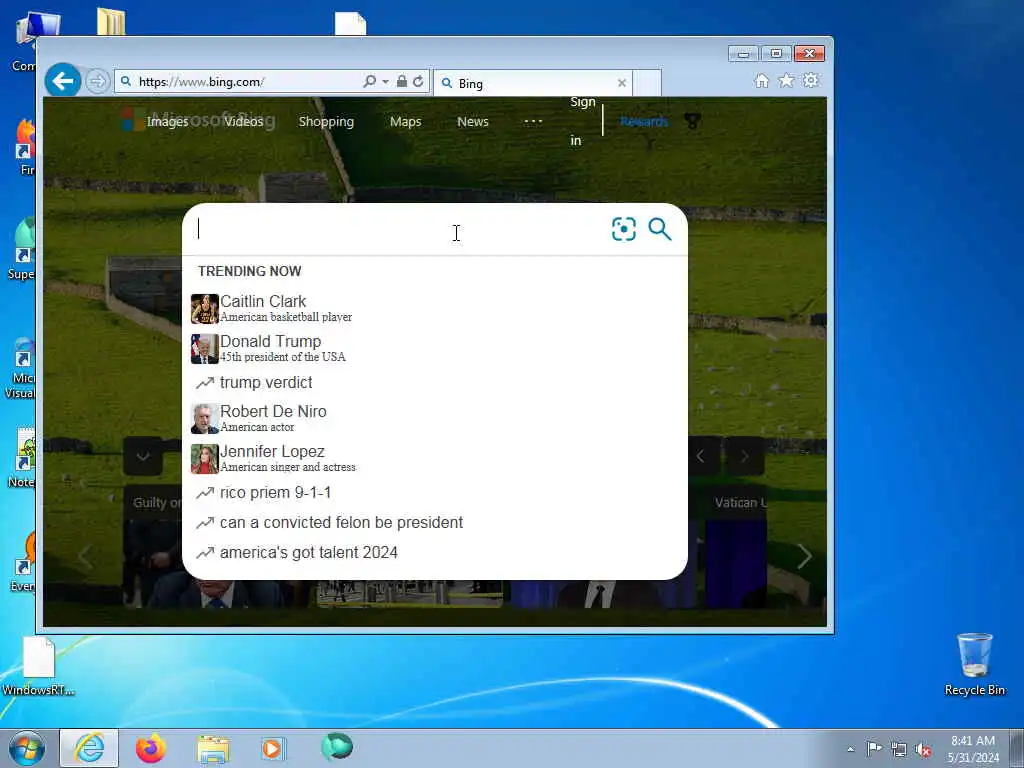Select the Bing tab
Image resolution: width=1024 pixels, height=768 pixels.
(x=532, y=83)
